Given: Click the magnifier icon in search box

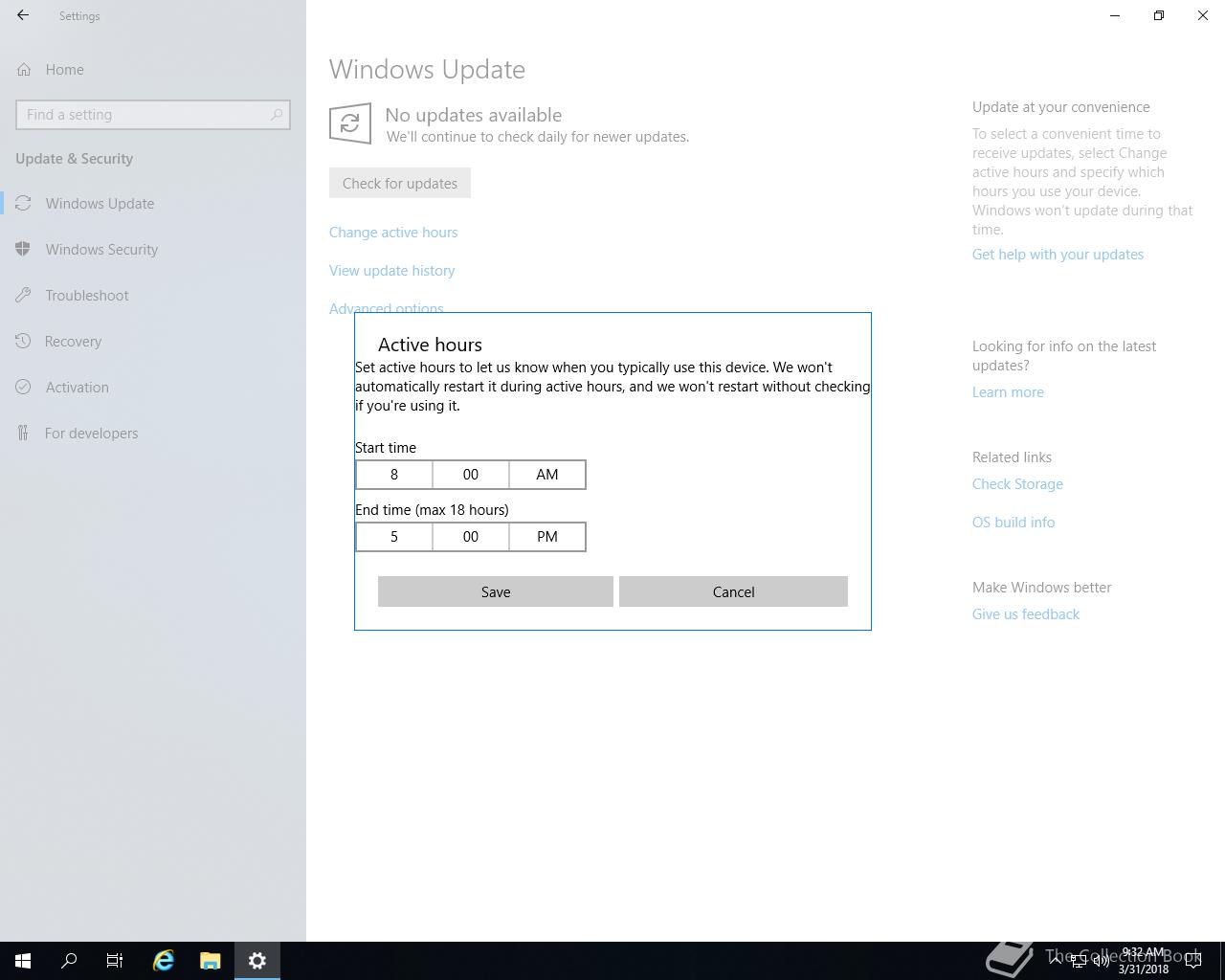Looking at the screenshot, I should (277, 115).
